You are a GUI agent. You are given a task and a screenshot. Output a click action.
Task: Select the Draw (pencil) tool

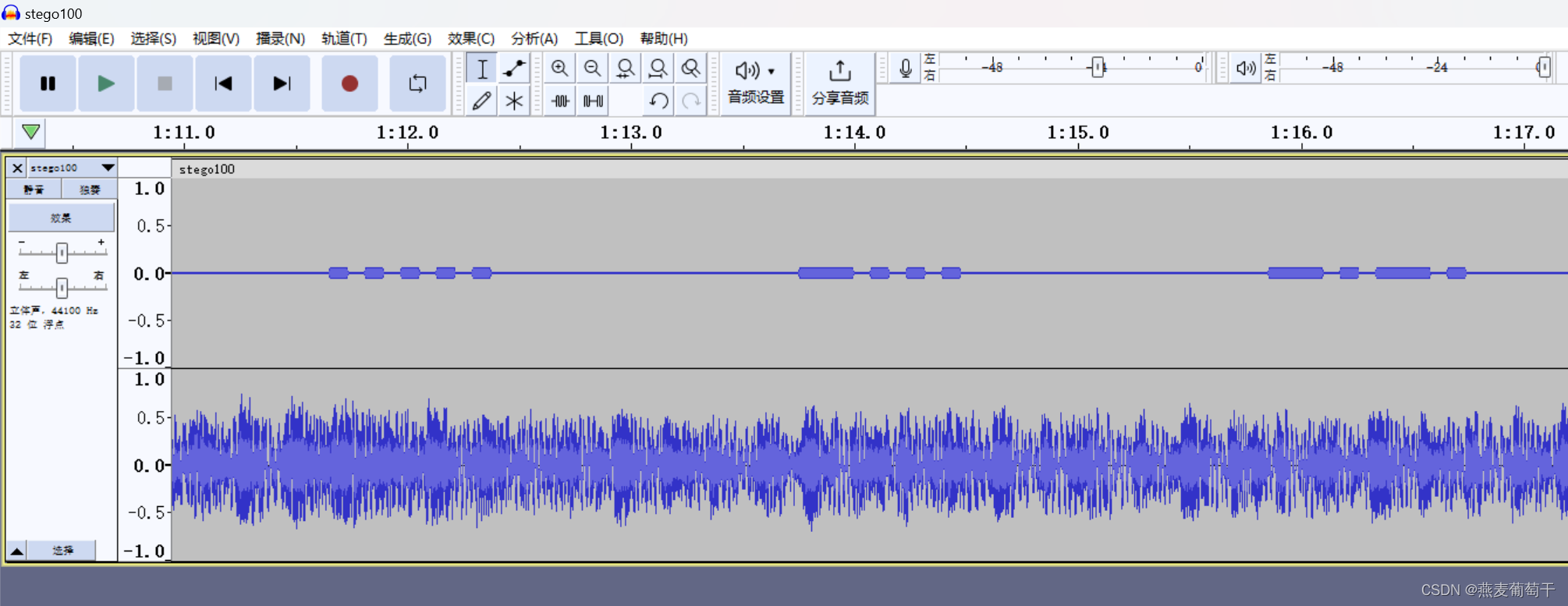tap(482, 101)
